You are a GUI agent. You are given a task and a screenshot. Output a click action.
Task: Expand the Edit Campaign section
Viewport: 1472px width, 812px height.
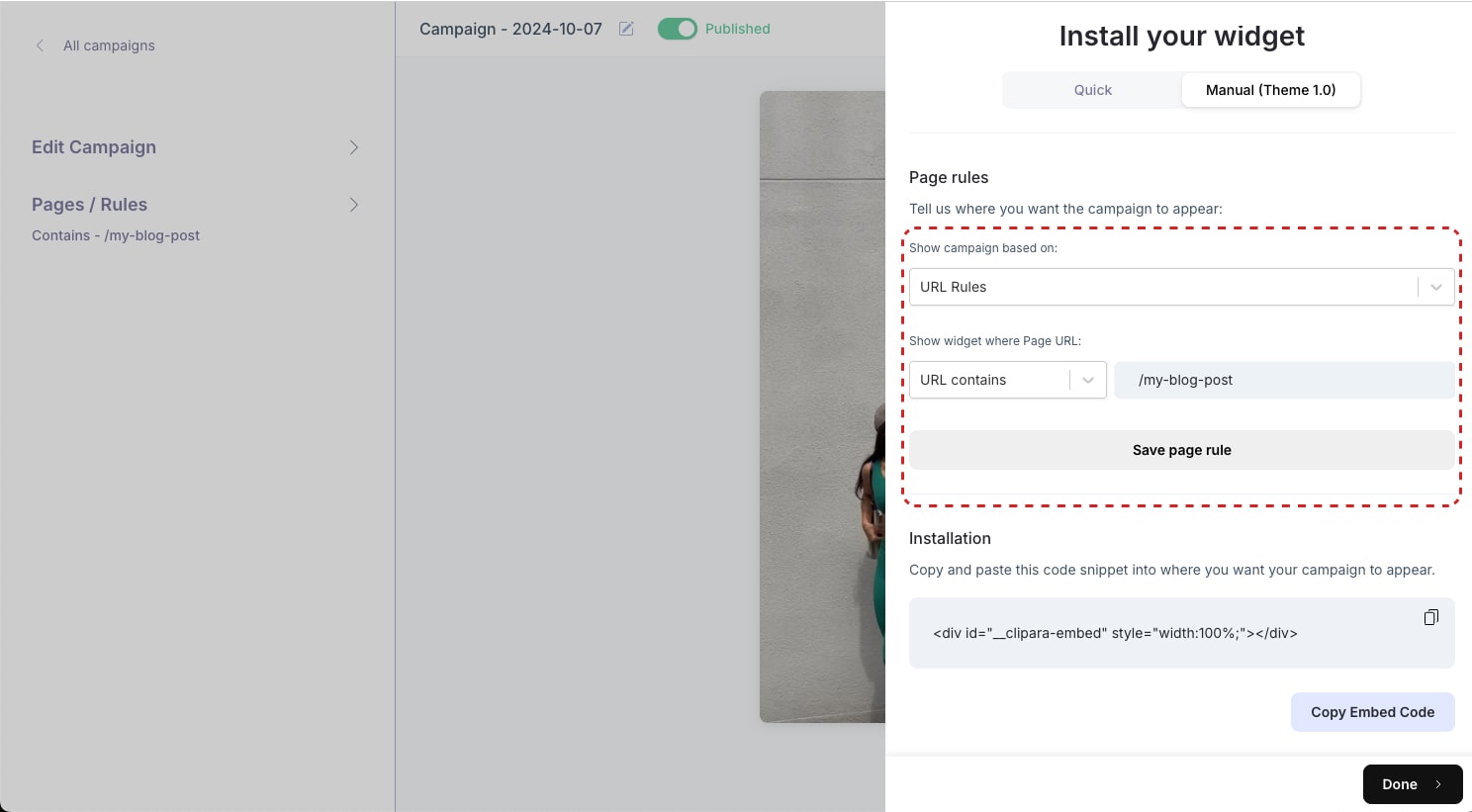coord(196,147)
